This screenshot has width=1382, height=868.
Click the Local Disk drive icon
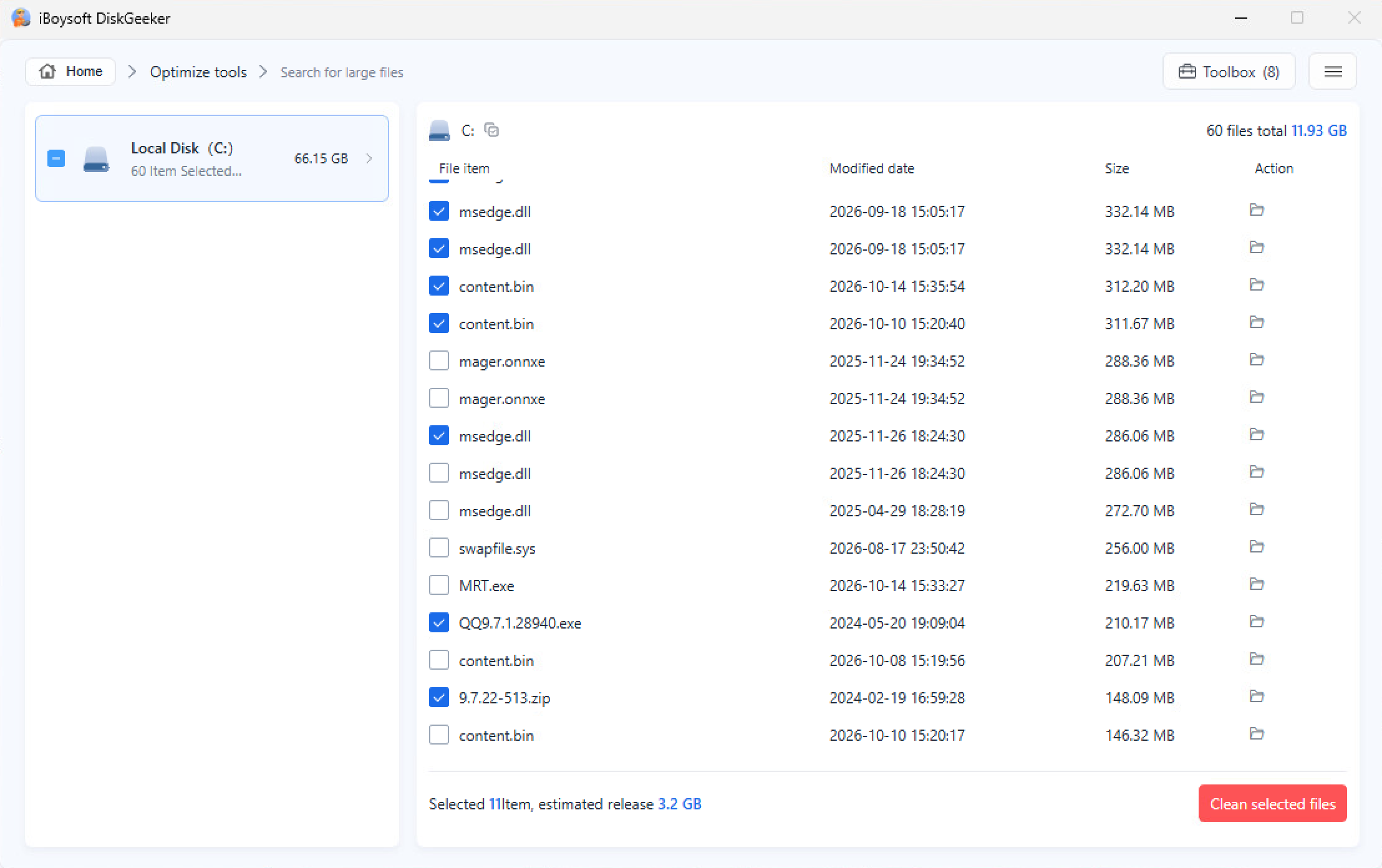96,159
